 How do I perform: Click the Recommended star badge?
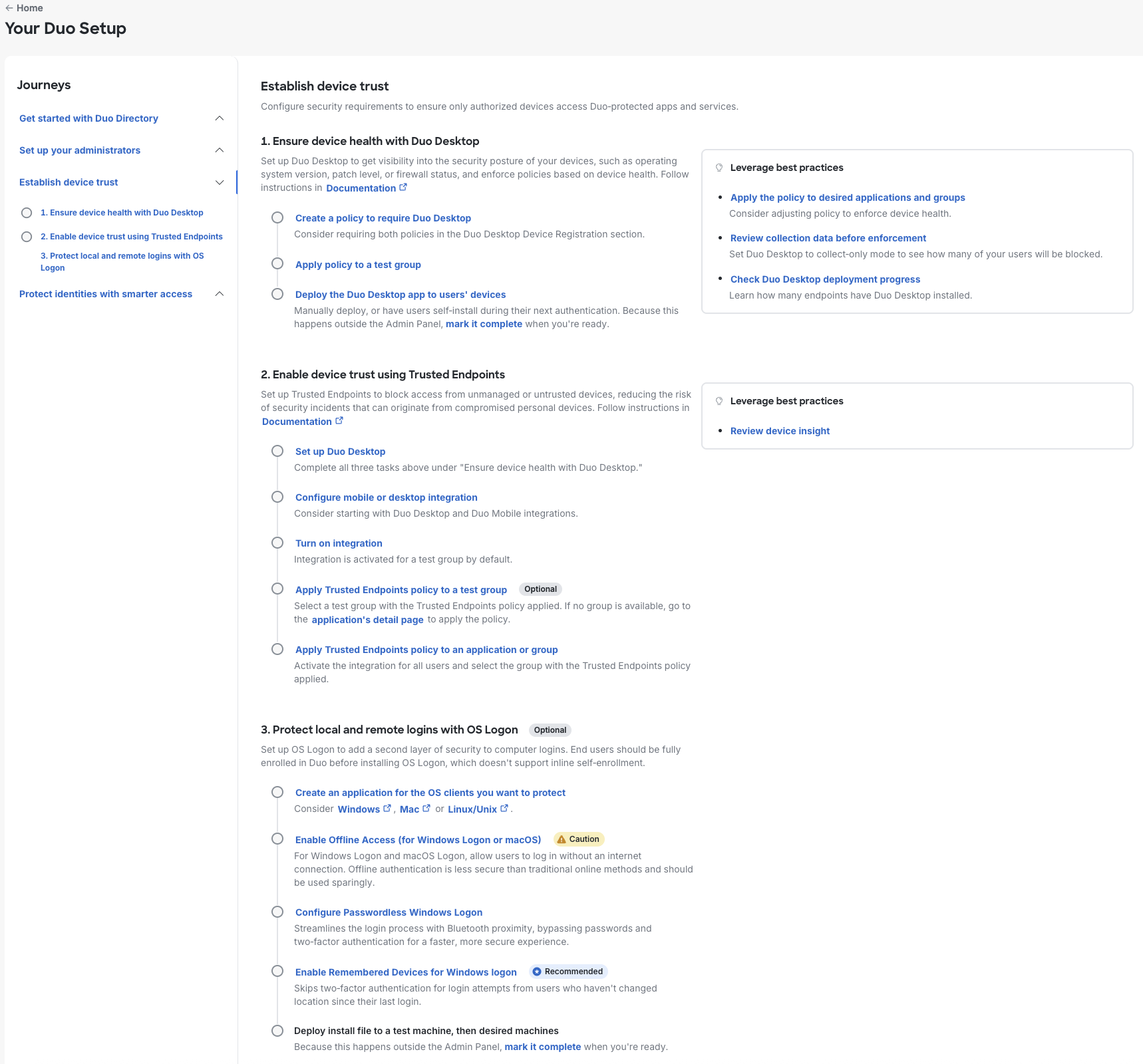(568, 972)
